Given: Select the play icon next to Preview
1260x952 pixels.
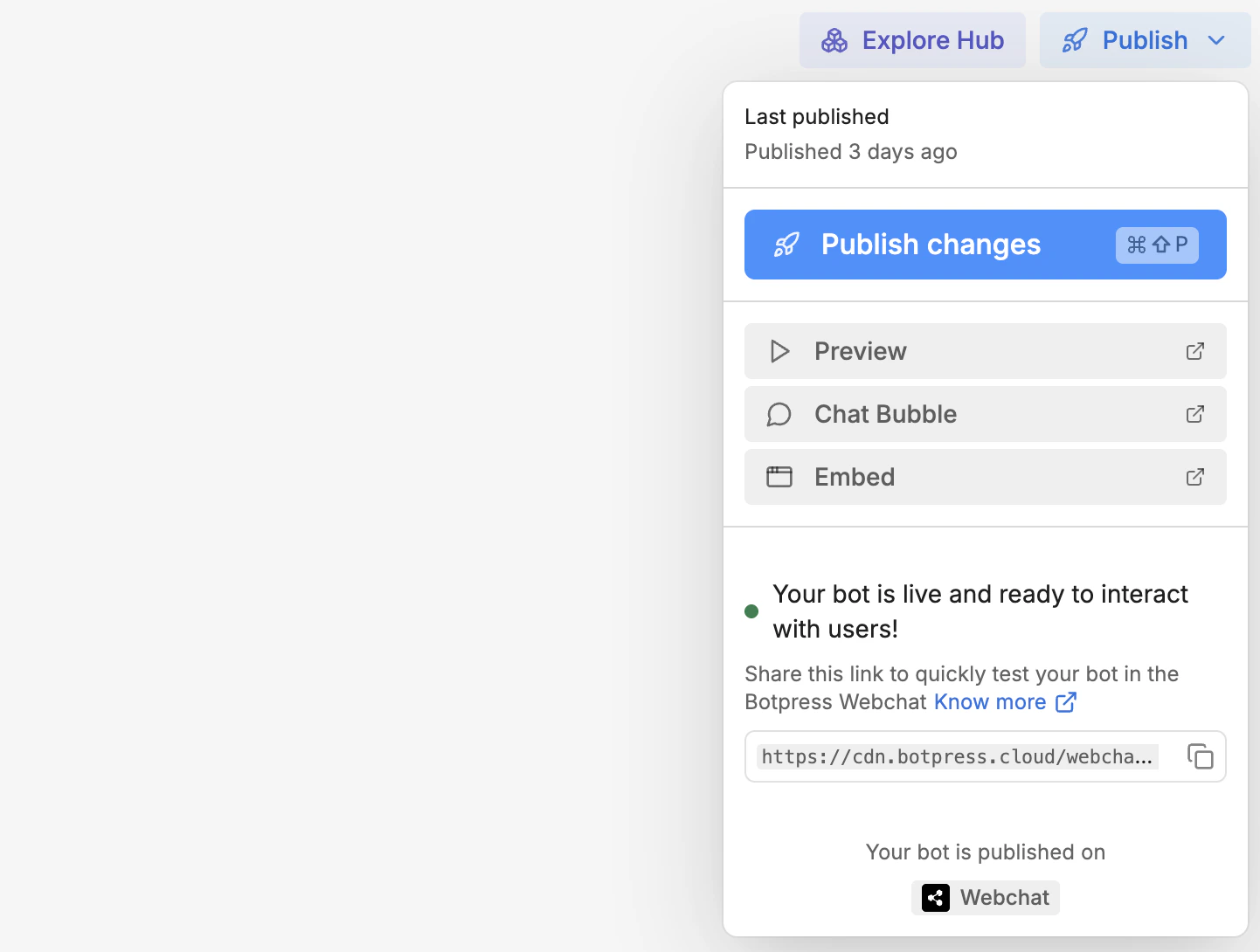Looking at the screenshot, I should pos(779,351).
